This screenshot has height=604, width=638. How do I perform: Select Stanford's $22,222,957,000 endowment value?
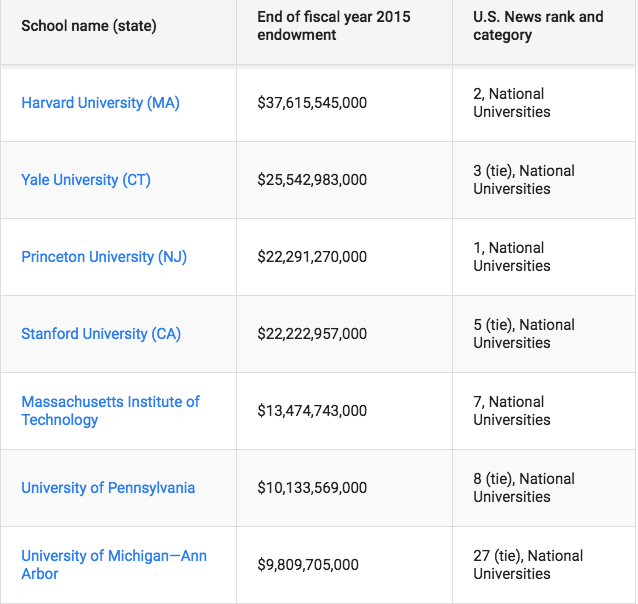[x=312, y=334]
